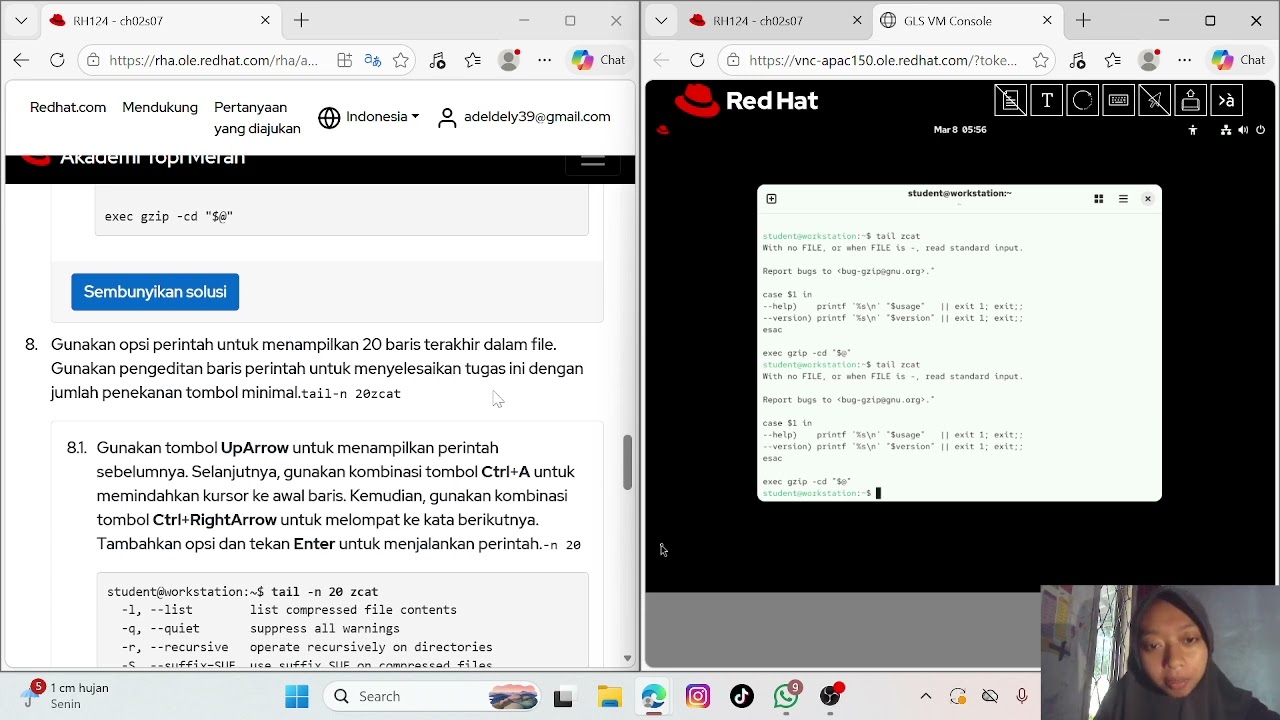This screenshot has width=1280, height=720.
Task: Open the accessibility menu in the GNOME top bar
Action: [1192, 130]
